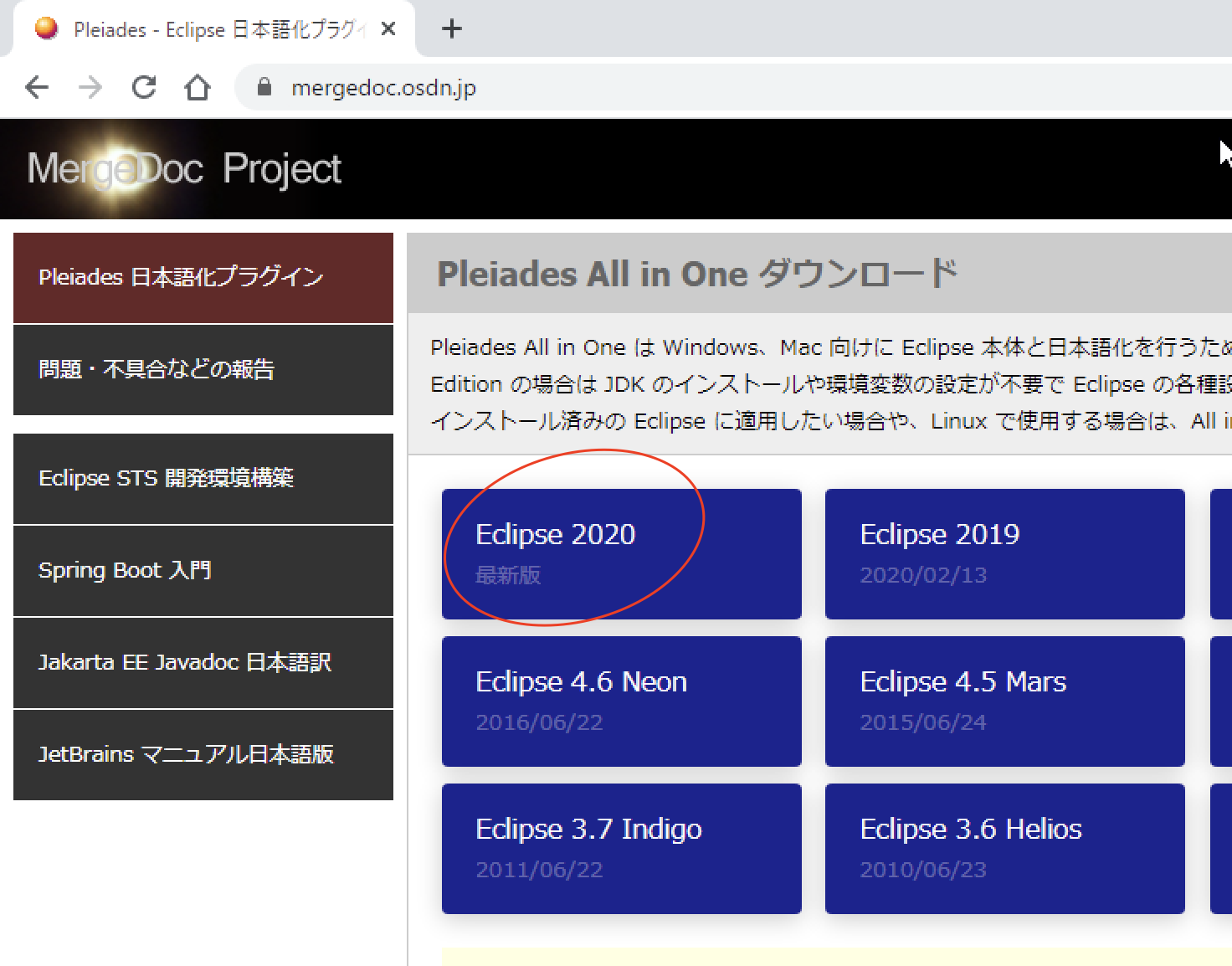
Task: Click the forward navigation arrow
Action: 90,87
